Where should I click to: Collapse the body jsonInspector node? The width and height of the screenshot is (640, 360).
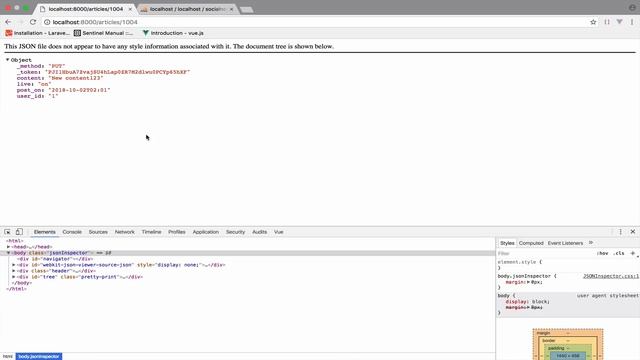(8, 253)
